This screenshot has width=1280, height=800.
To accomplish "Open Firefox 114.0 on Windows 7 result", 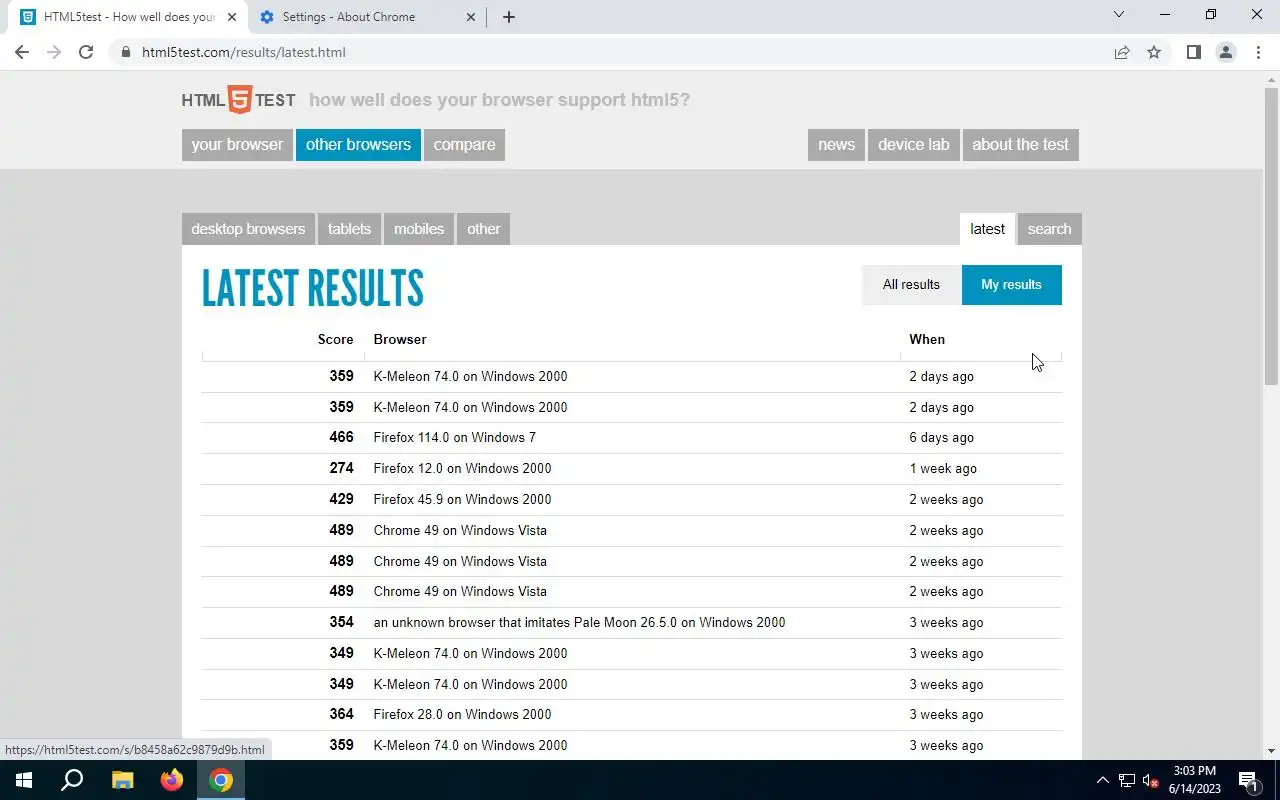I will 455,437.
